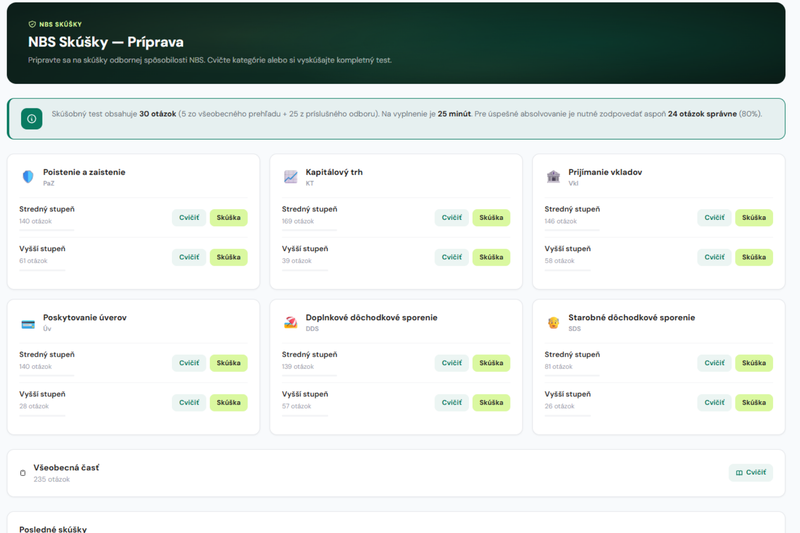
Task: Click the Všeobecná časť label
Action: point(66,467)
